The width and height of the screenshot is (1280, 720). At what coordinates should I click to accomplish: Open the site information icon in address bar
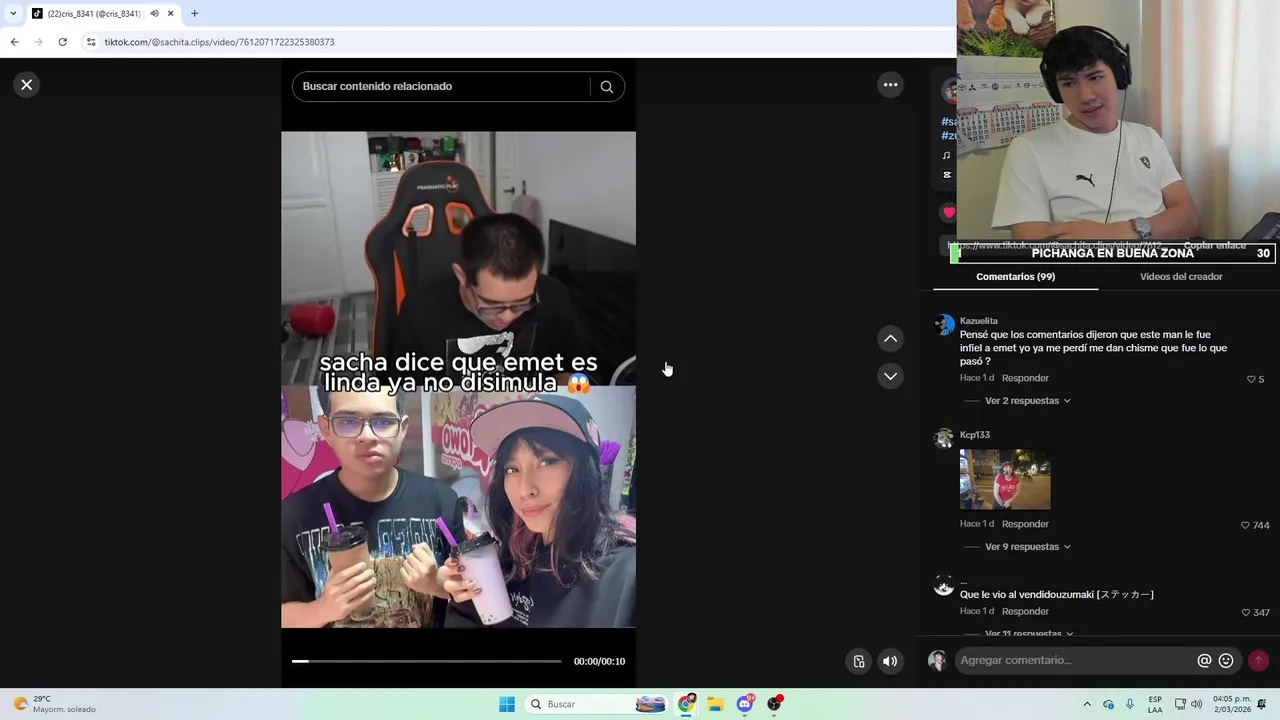tap(91, 42)
